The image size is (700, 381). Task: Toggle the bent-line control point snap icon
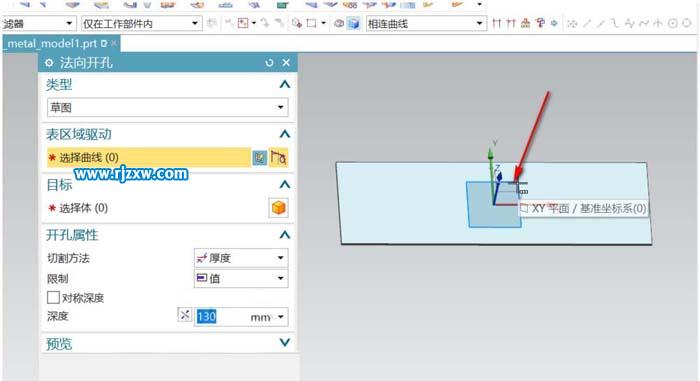coord(615,24)
